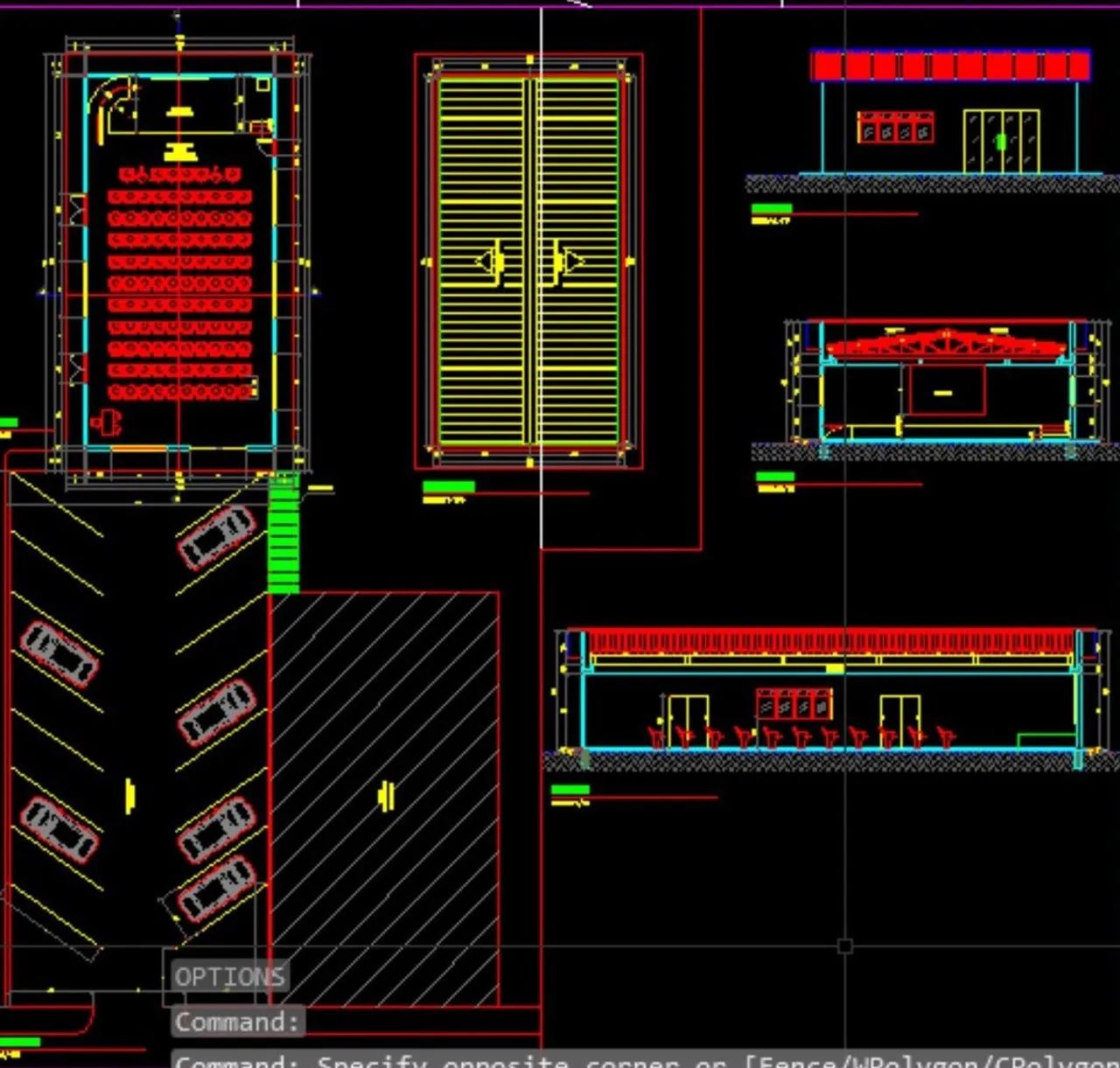Click the 'Fence' option in command line
Viewport: 1120px width, 1068px height.
794,1061
